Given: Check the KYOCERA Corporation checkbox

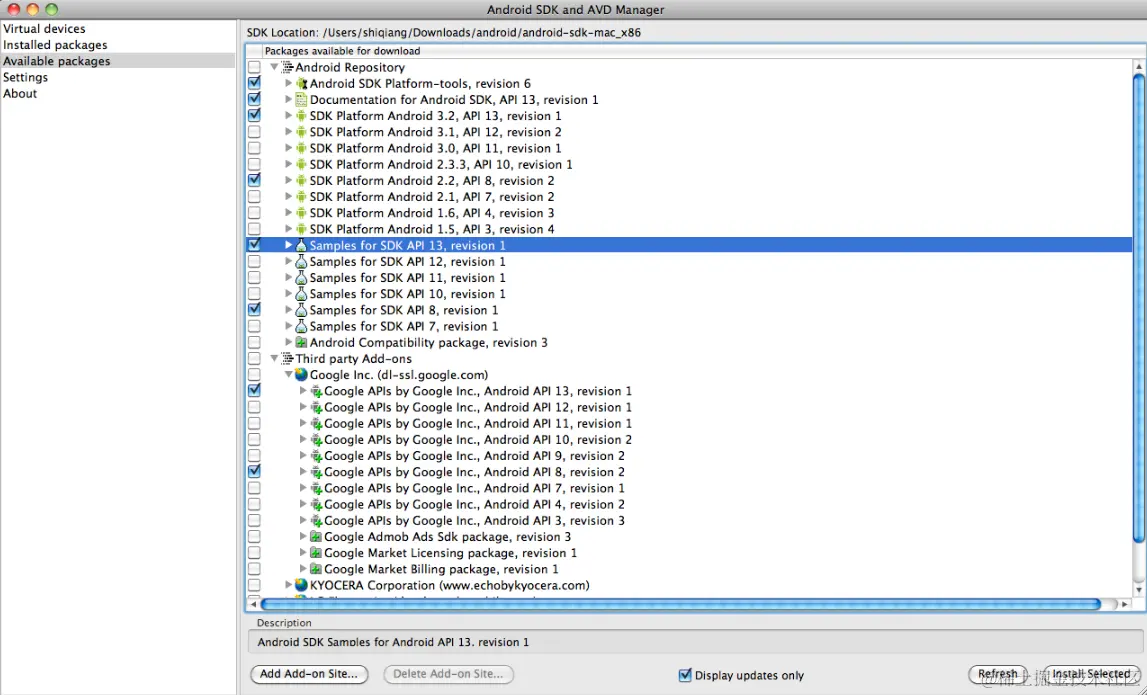Looking at the screenshot, I should click(x=254, y=585).
